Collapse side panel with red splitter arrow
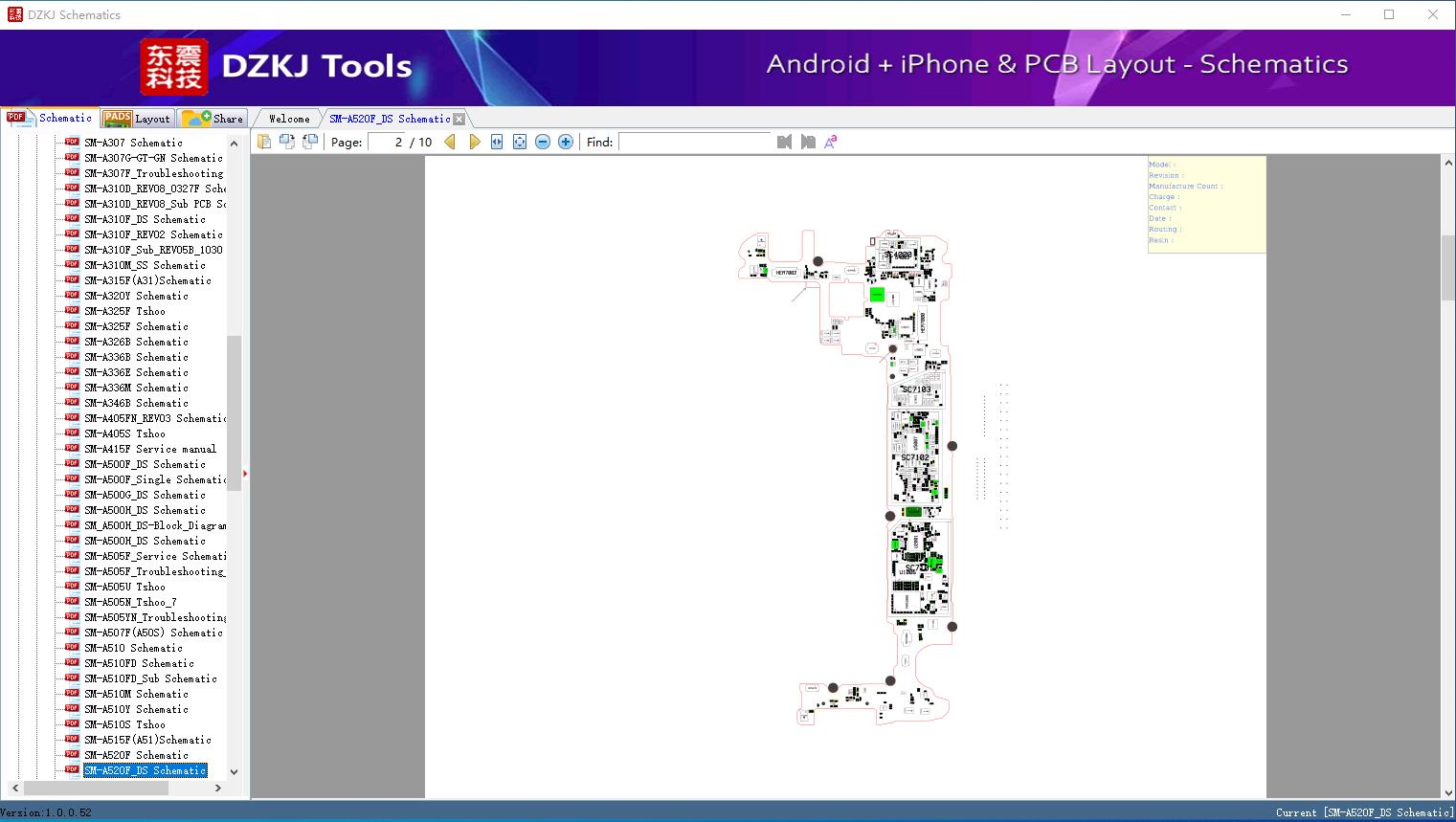This screenshot has height=822, width=1456. [245, 473]
